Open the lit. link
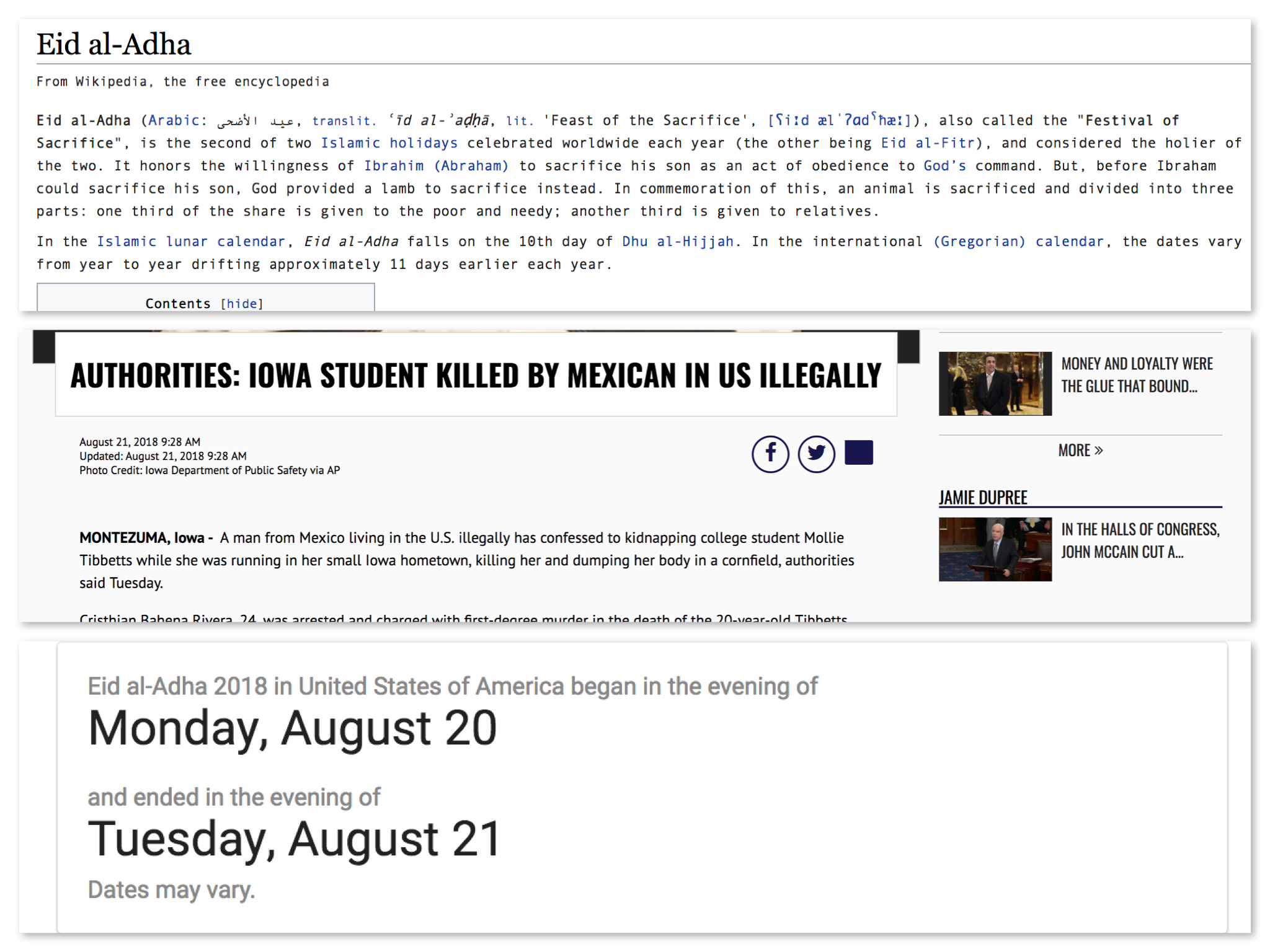This screenshot has width=1270, height=952. click(520, 120)
